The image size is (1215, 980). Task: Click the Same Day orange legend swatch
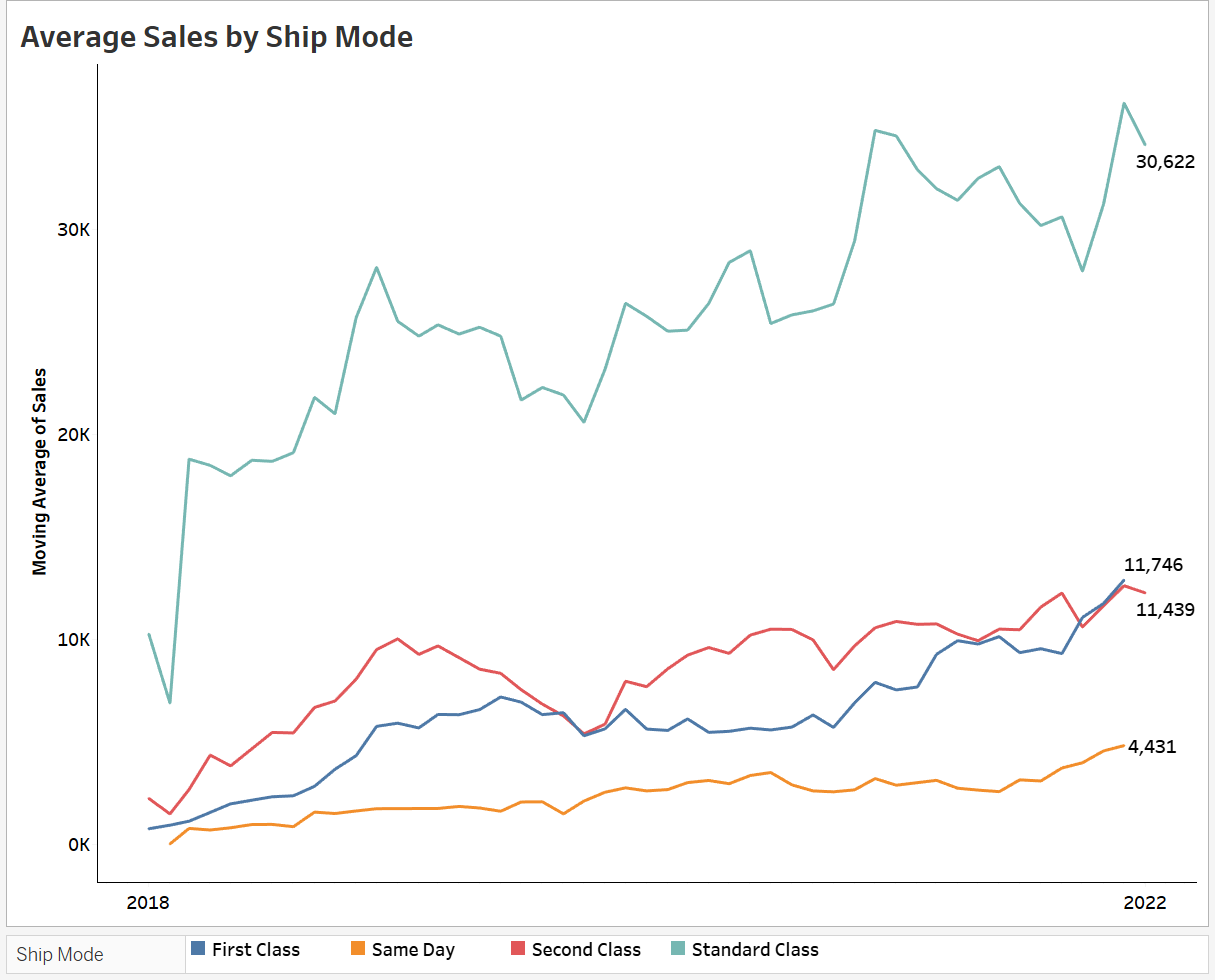[x=358, y=949]
